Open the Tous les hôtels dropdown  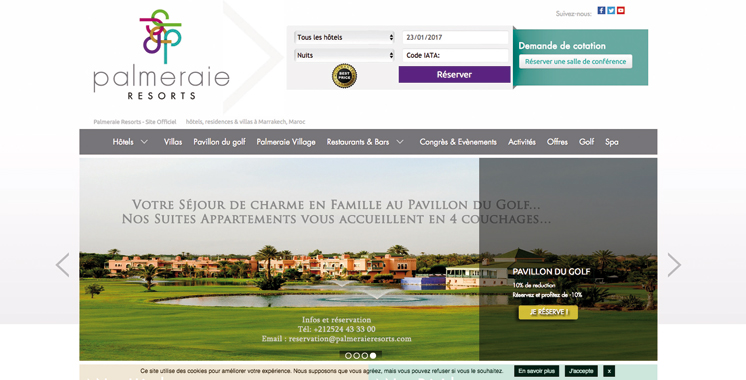[344, 37]
